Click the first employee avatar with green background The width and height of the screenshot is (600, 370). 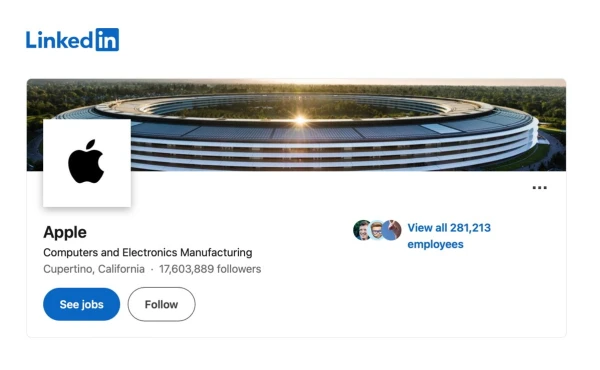[362, 230]
